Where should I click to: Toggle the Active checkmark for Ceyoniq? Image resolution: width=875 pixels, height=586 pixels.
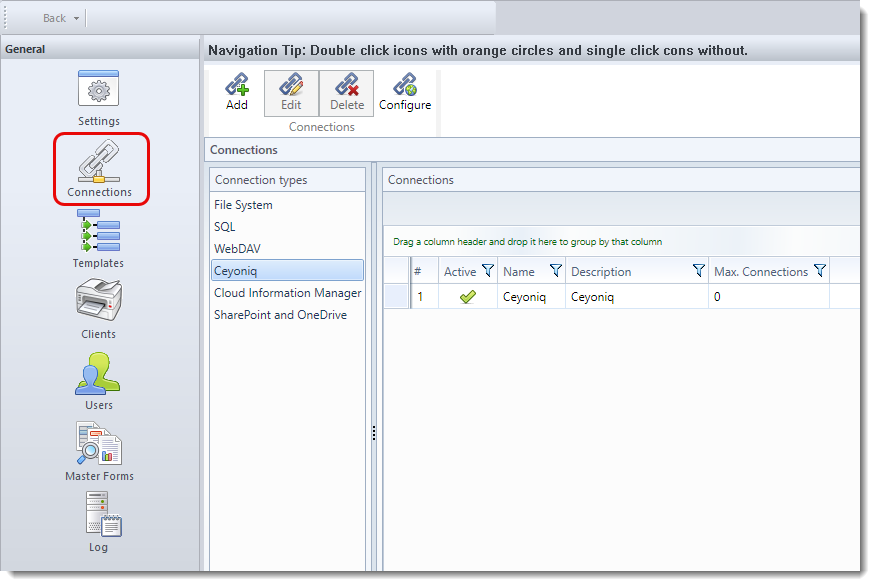tap(467, 297)
